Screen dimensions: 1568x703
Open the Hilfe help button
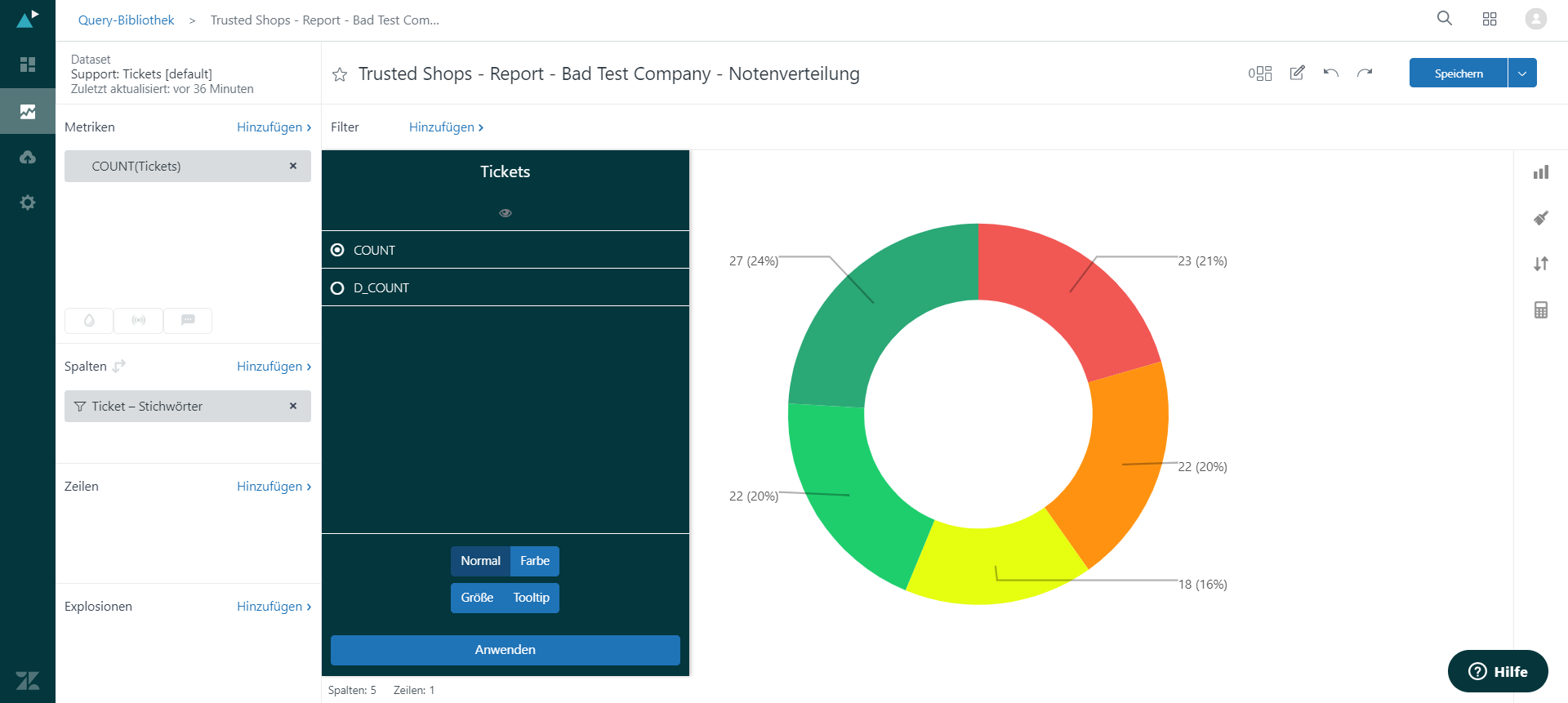tap(1498, 671)
